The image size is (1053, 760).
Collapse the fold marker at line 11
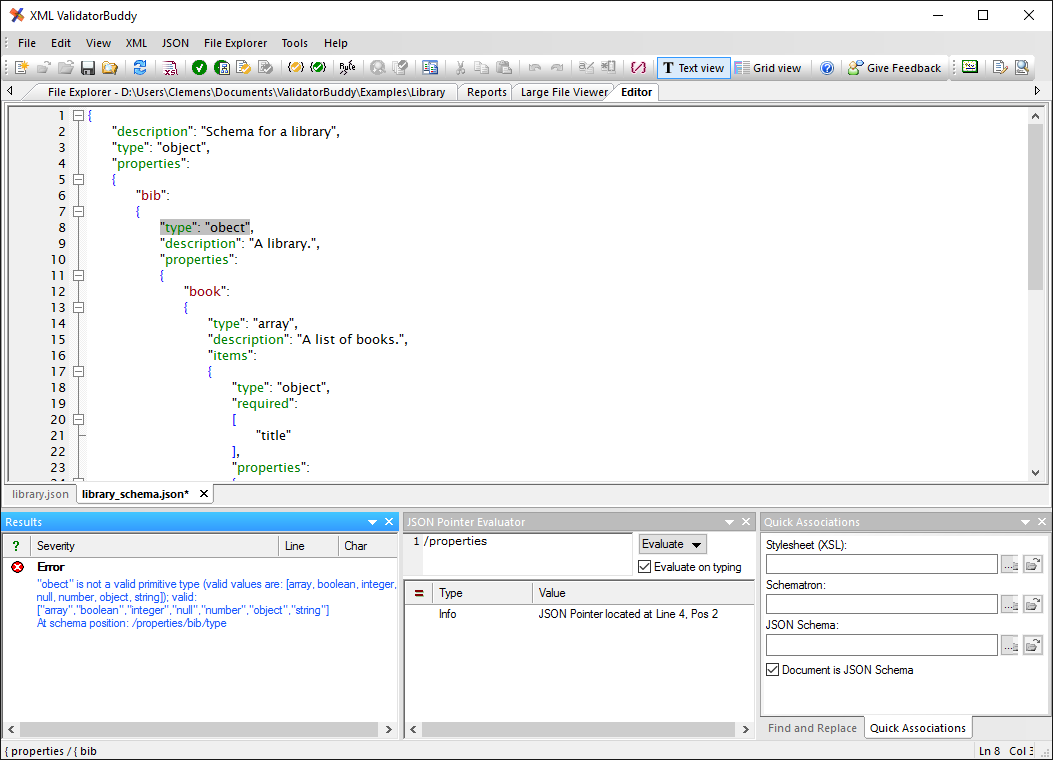(79, 275)
